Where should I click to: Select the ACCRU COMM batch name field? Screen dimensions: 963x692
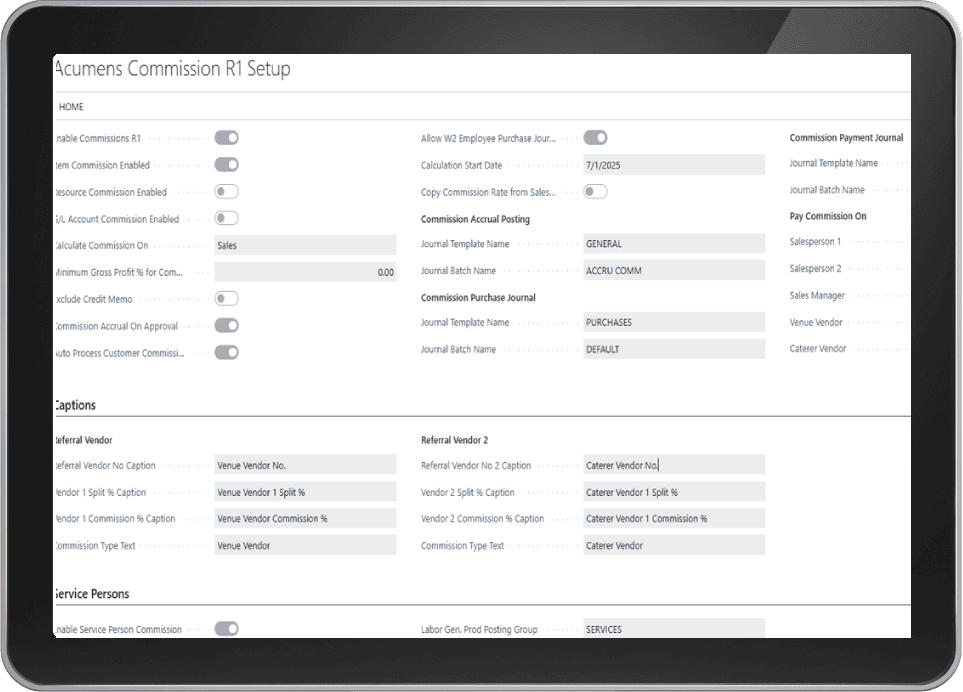pos(674,270)
